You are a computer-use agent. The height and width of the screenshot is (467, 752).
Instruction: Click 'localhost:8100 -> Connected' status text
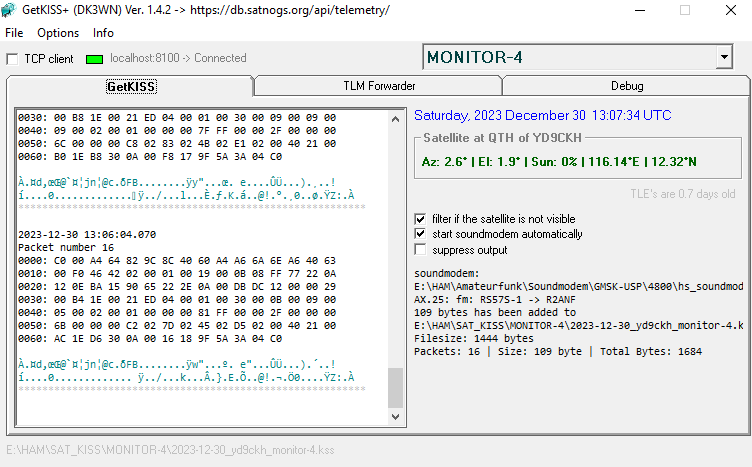[x=178, y=58]
